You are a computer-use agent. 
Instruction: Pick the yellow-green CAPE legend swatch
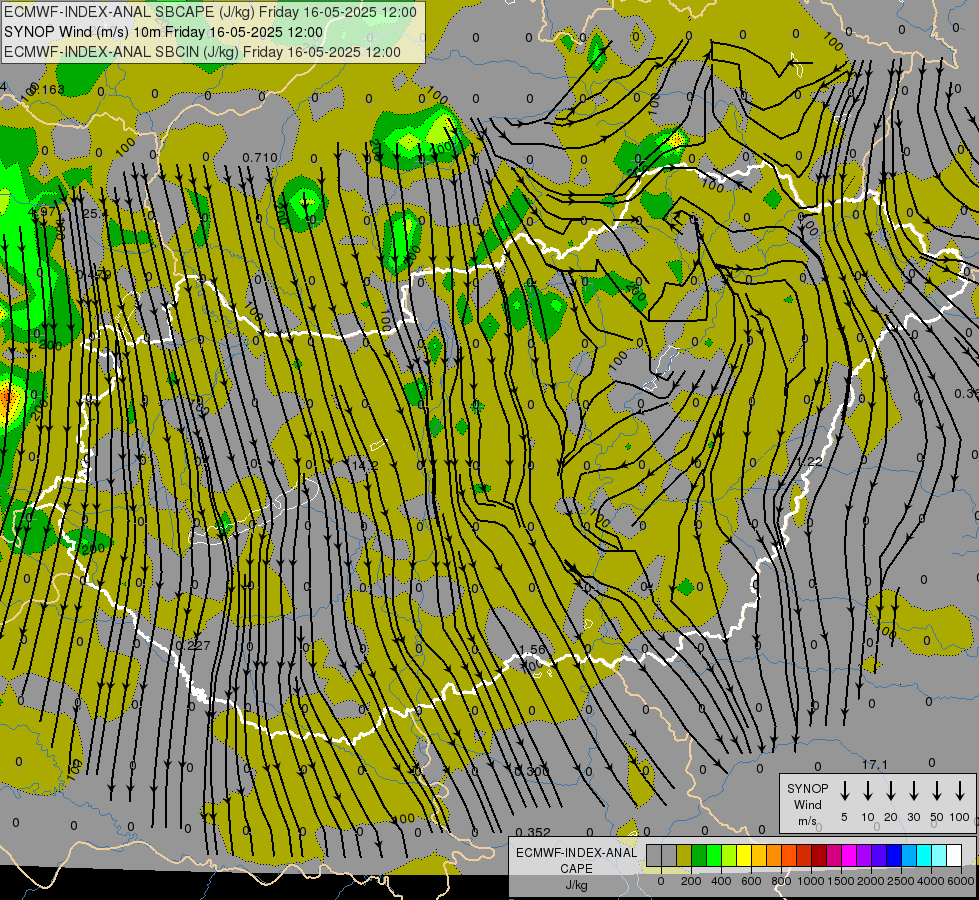pos(729,855)
